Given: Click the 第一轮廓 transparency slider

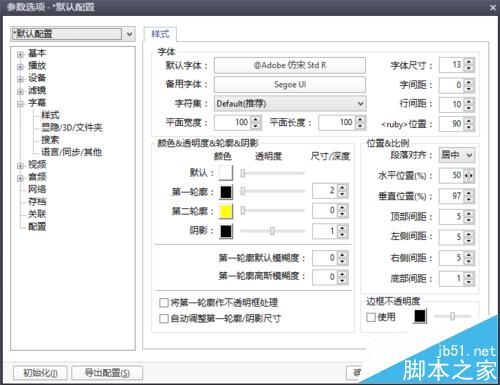Looking at the screenshot, I should 273,191.
